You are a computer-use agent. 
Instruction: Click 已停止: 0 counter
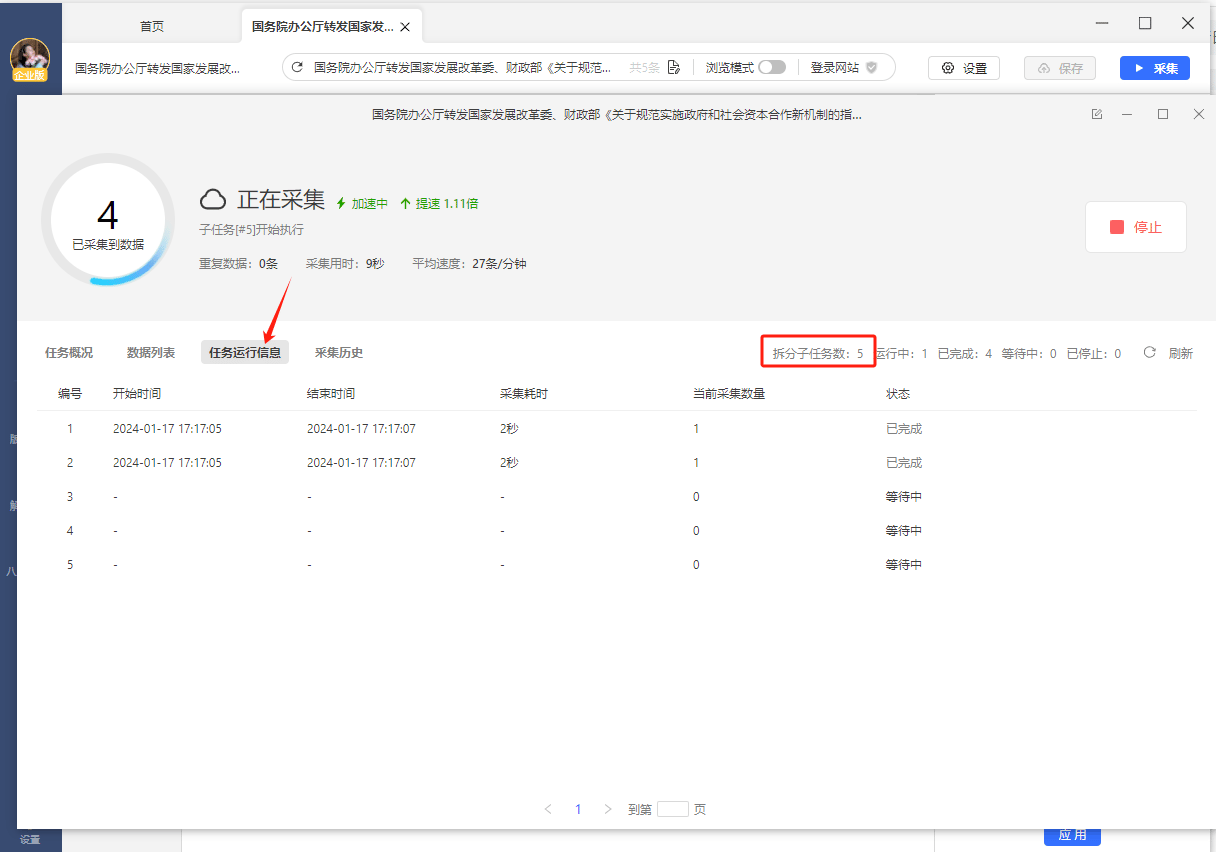pyautogui.click(x=1094, y=354)
